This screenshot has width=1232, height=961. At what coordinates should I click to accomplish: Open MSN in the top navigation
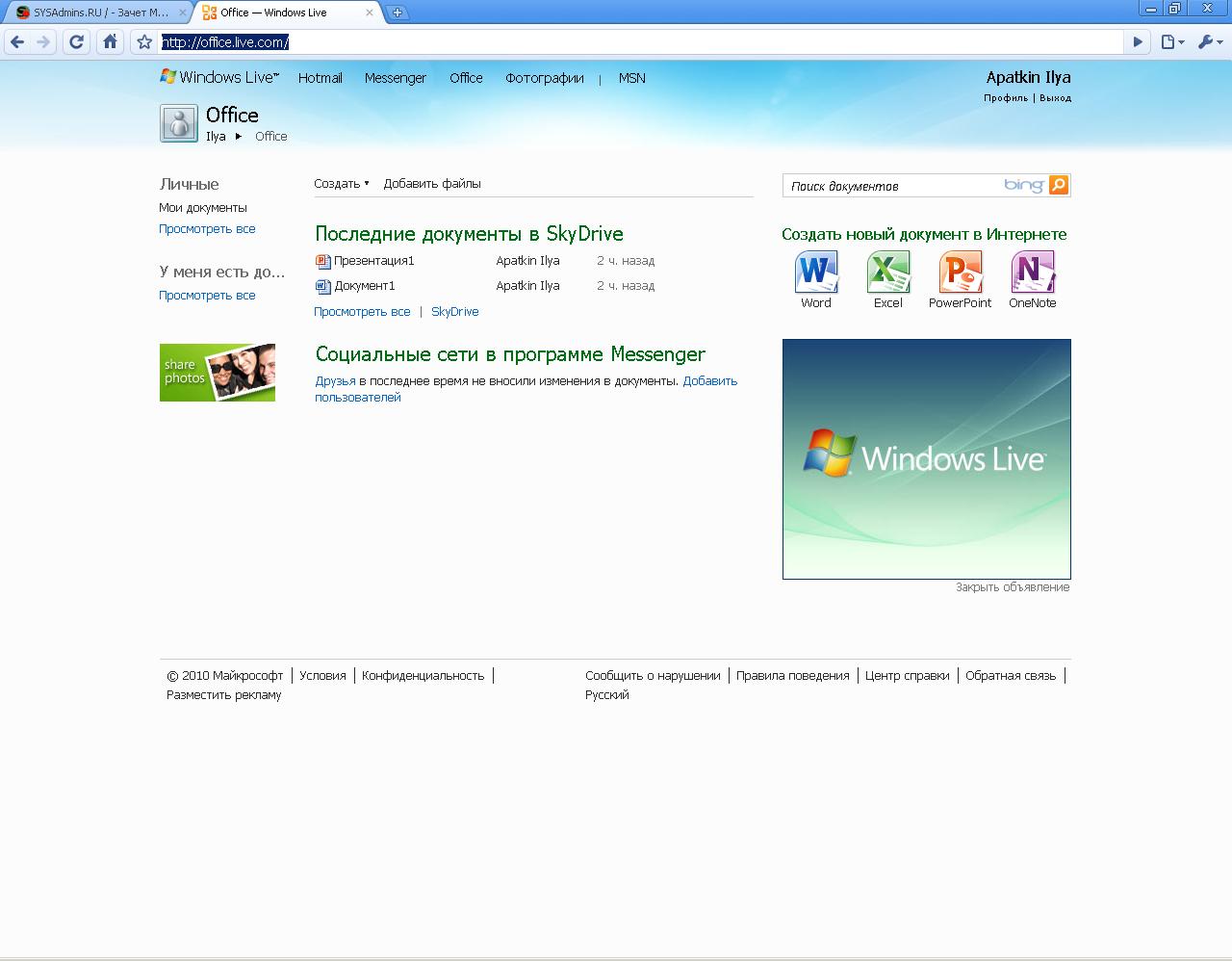point(631,78)
